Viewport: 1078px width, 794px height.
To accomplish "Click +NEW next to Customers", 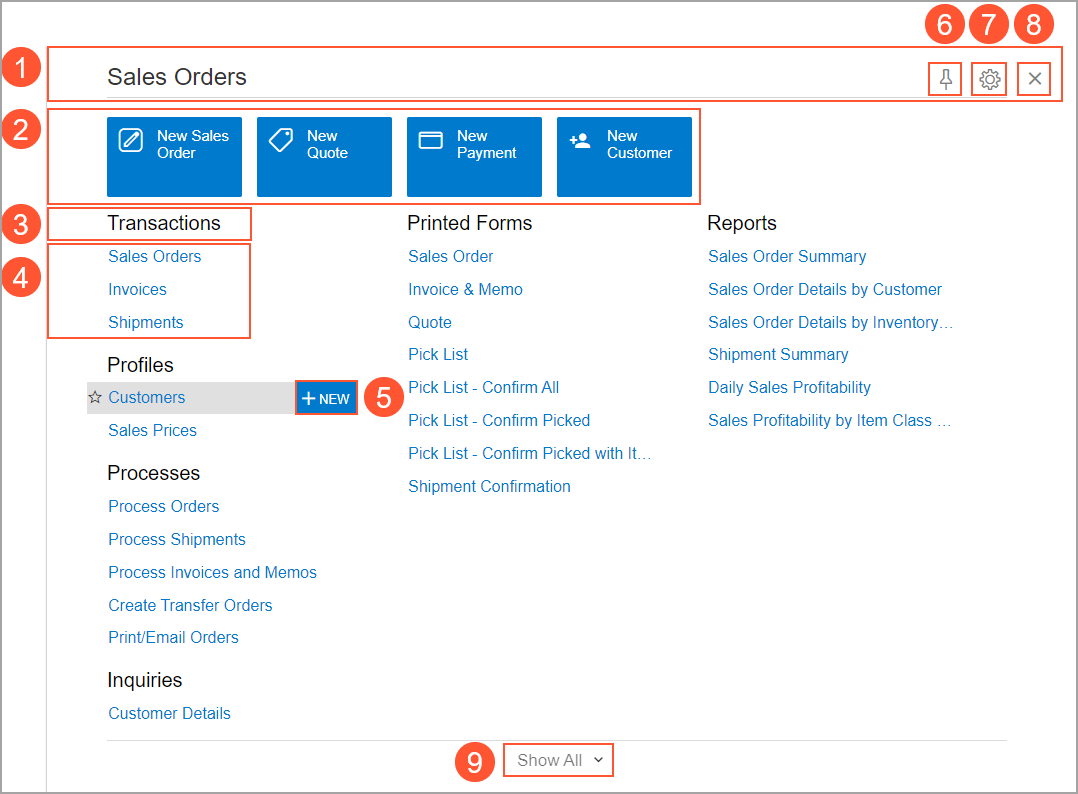I will click(x=326, y=397).
